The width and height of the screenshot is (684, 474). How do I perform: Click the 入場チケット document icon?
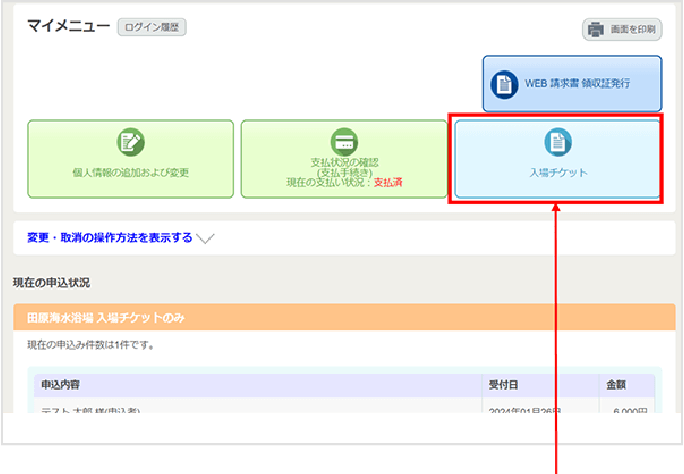click(x=558, y=142)
